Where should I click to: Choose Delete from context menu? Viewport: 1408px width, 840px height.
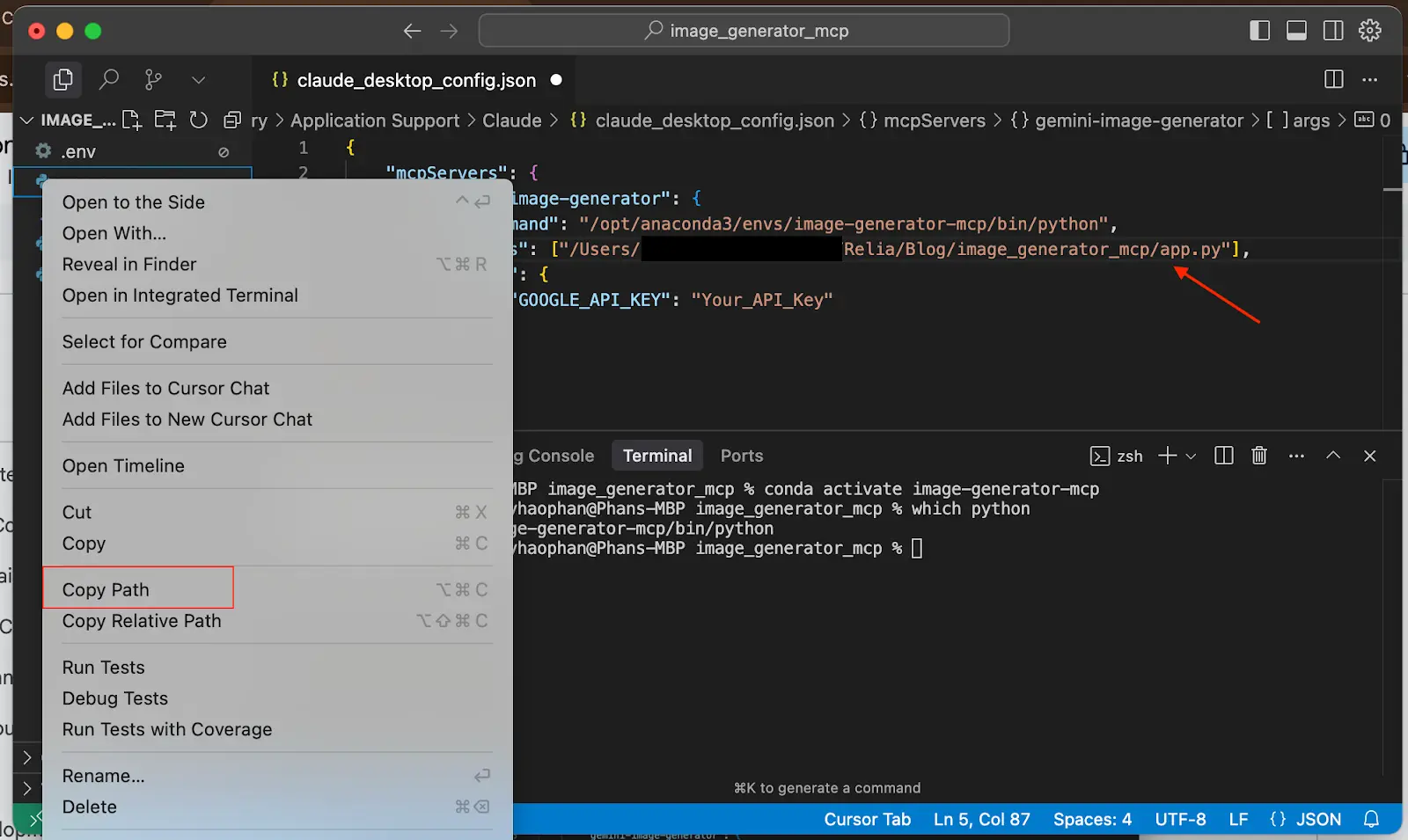click(x=277, y=807)
